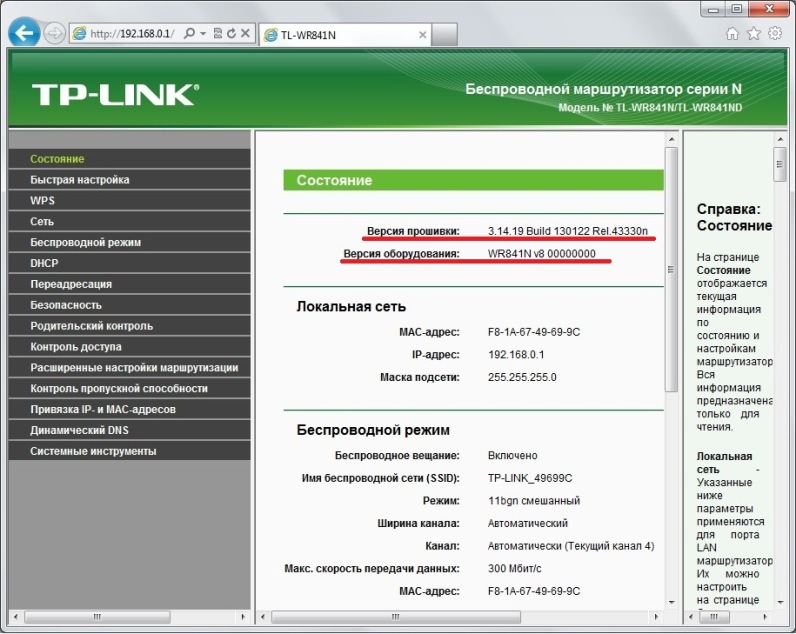Image resolution: width=796 pixels, height=634 pixels.
Task: Click main content scroll up arrow
Action: point(671,139)
